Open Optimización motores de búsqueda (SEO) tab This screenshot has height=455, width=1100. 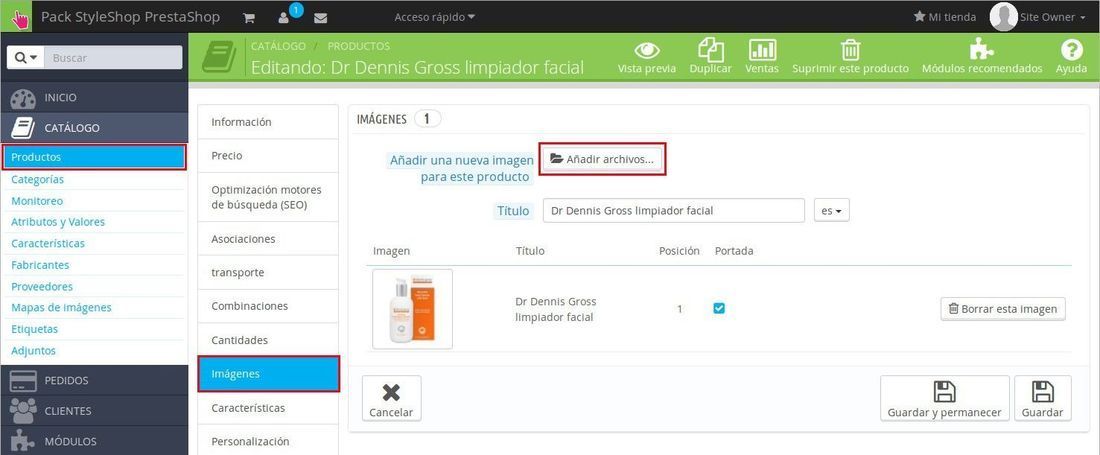[x=268, y=197]
